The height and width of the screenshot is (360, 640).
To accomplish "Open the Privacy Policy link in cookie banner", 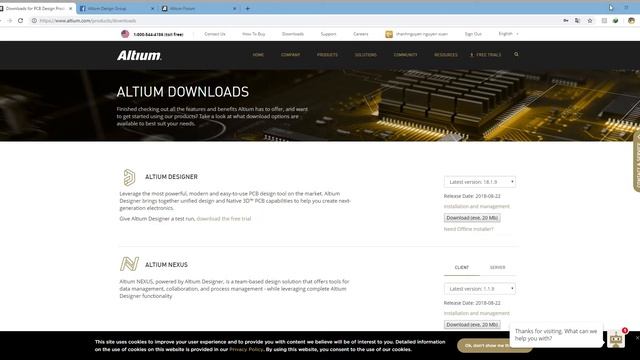I will click(246, 349).
